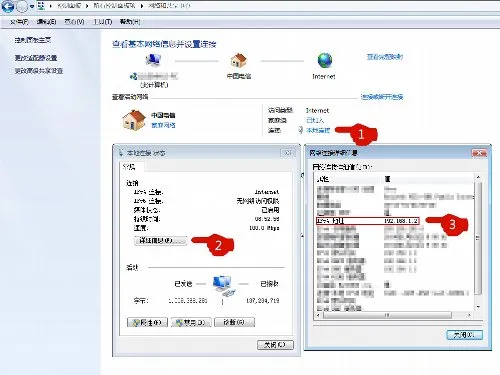Open the 帮助(H) menu
Image resolution: width=500 pixels, height=375 pixels.
130,22
